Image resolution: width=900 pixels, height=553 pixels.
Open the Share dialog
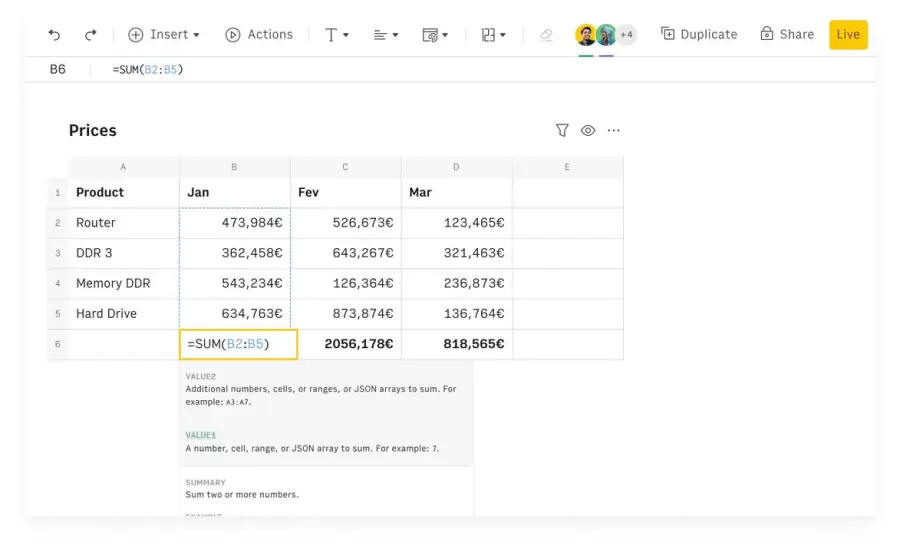[787, 34]
